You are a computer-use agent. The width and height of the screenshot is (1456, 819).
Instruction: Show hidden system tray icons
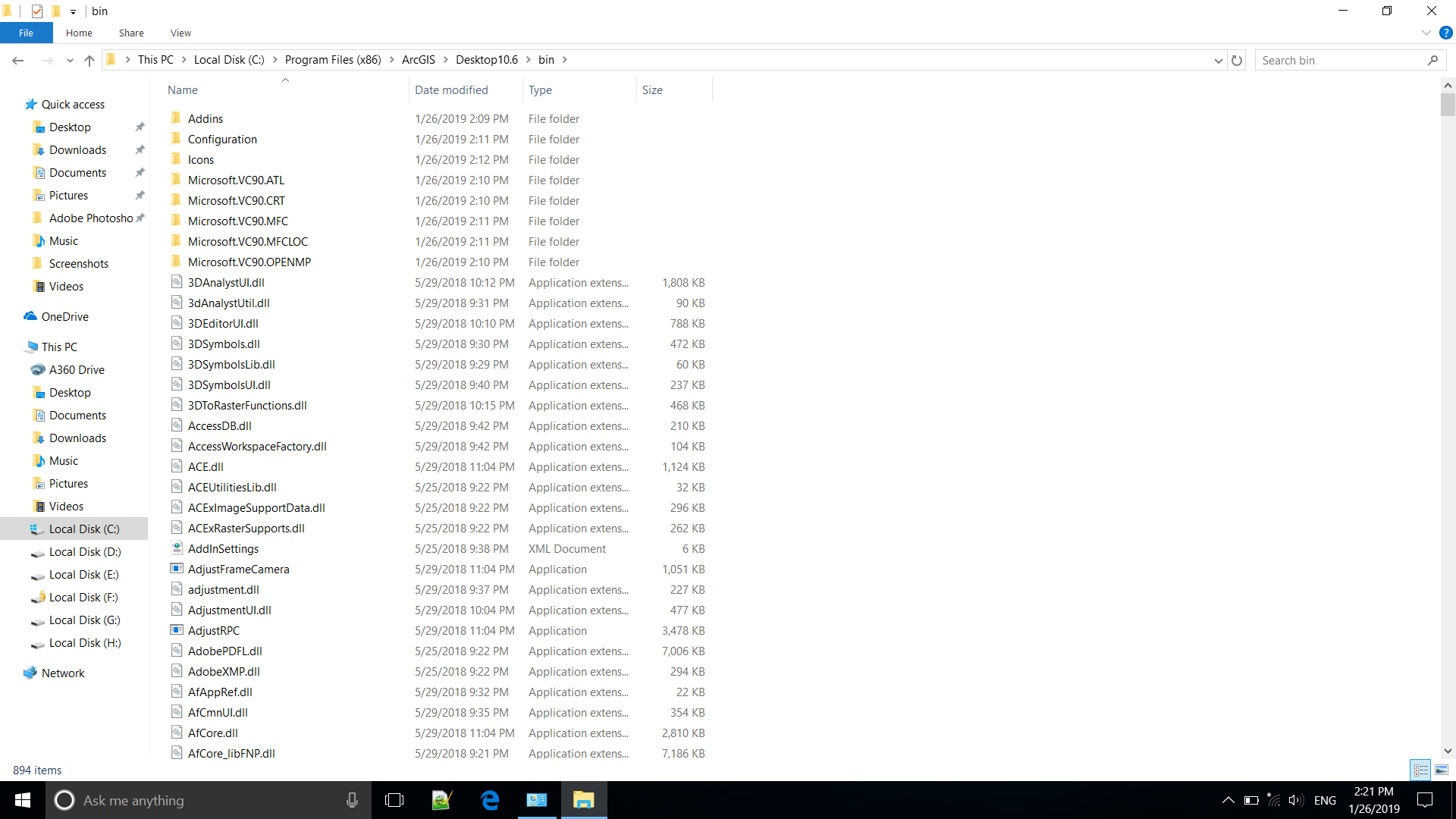point(1228,800)
